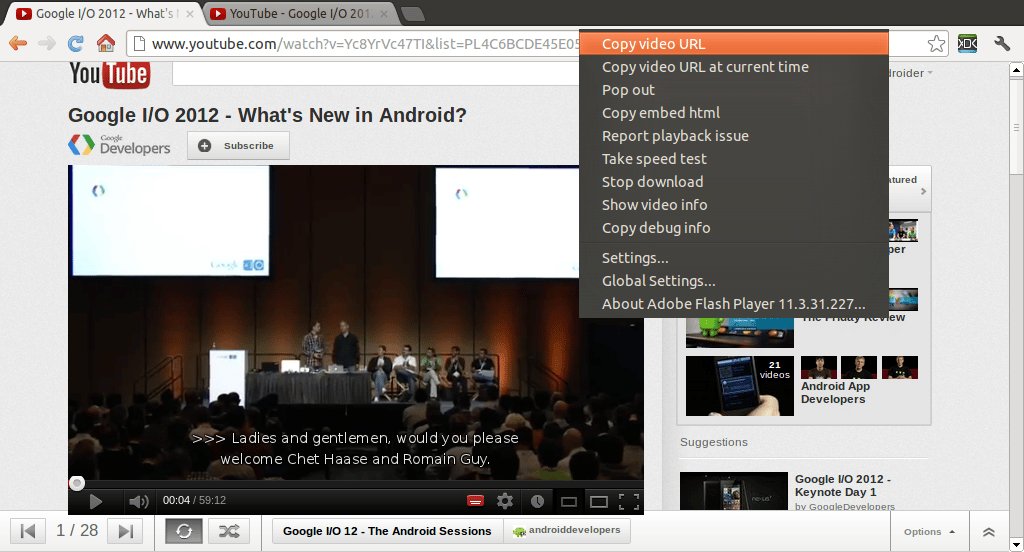The height and width of the screenshot is (552, 1024).
Task: Bookmark this page with star icon
Action: 936,44
